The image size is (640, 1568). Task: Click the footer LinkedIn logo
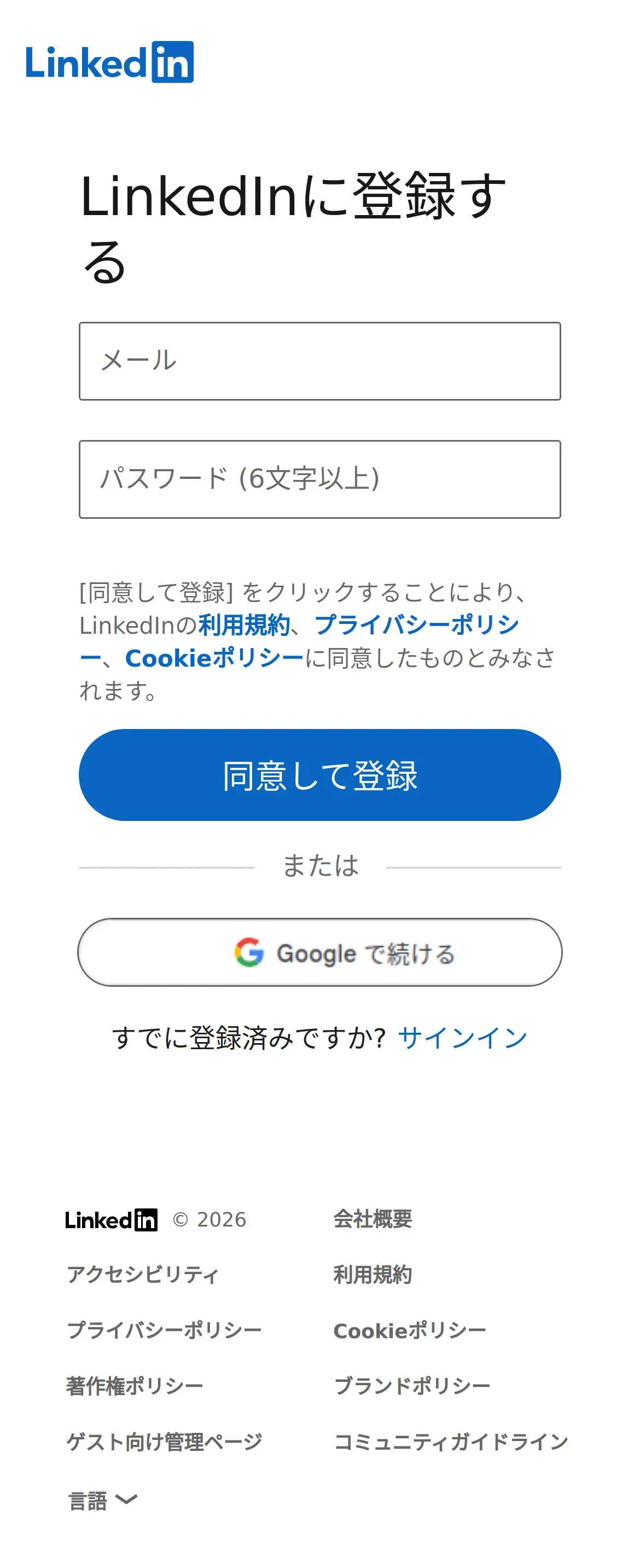(x=112, y=1220)
